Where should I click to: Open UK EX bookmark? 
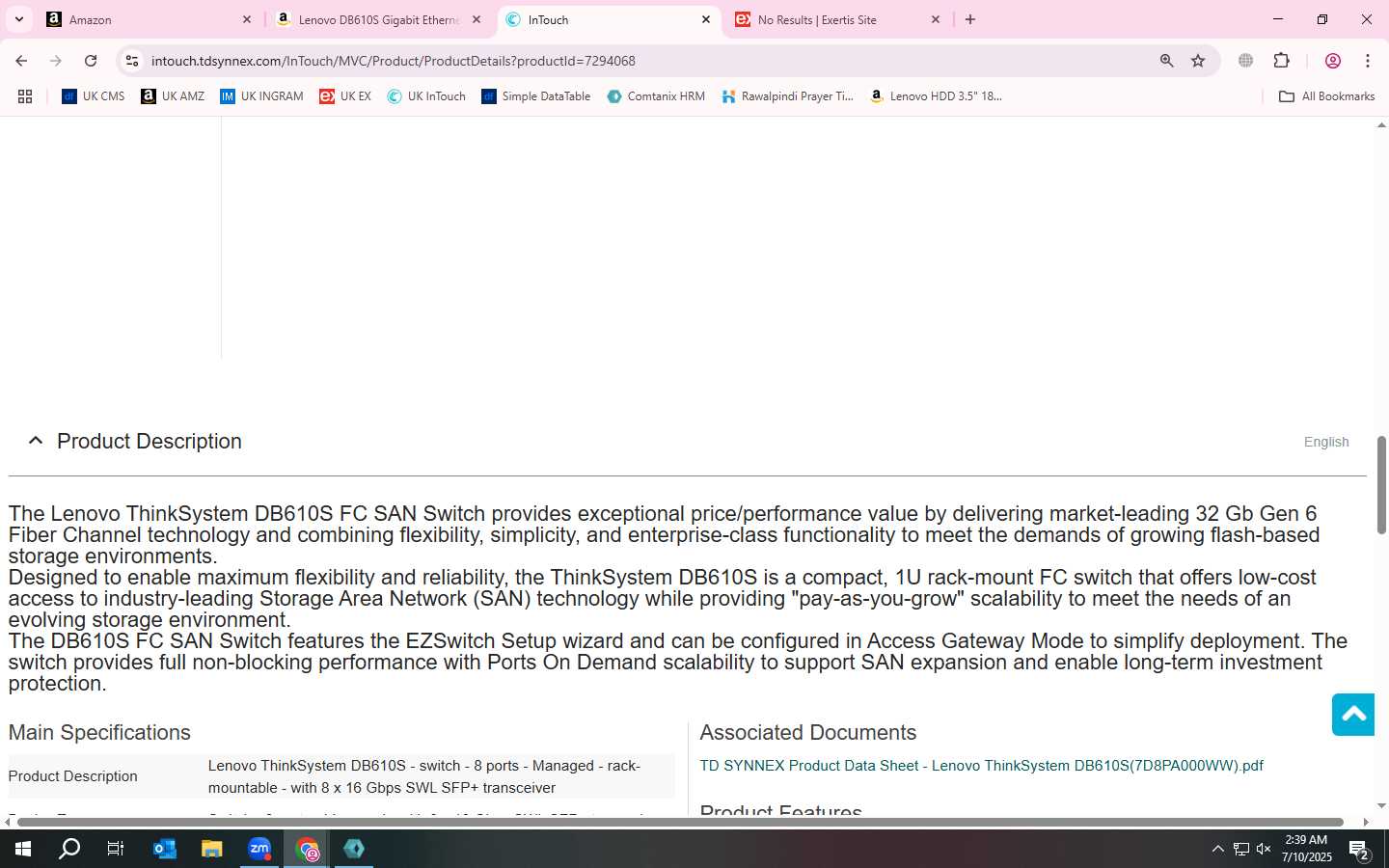(345, 96)
